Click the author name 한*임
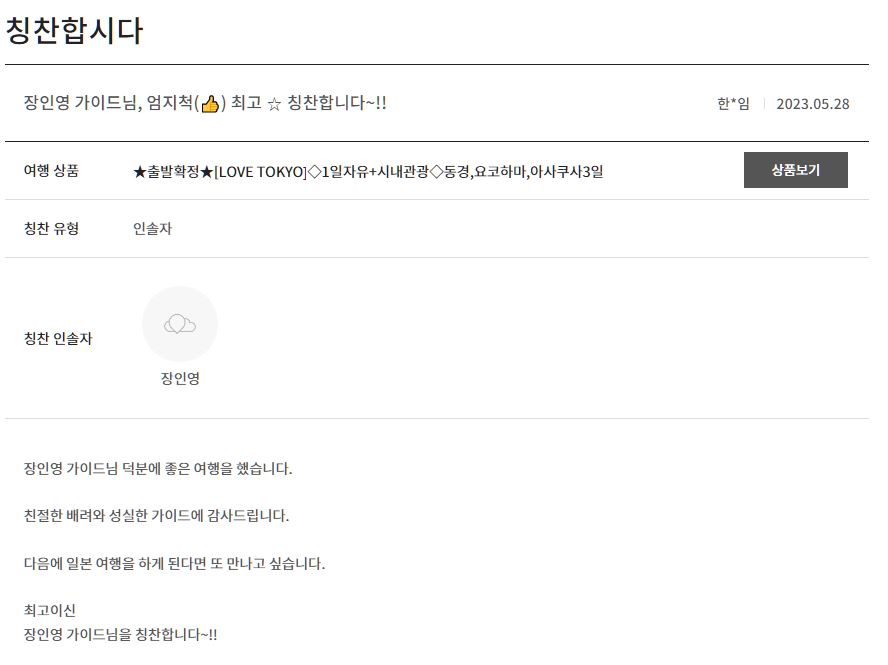The width and height of the screenshot is (888, 665). point(733,104)
